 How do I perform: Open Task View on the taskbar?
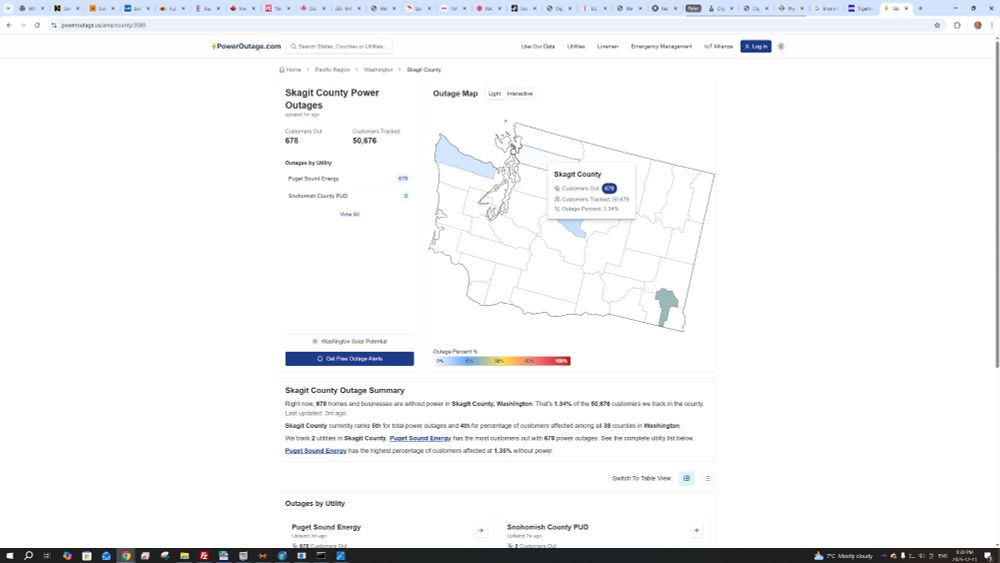[47, 556]
